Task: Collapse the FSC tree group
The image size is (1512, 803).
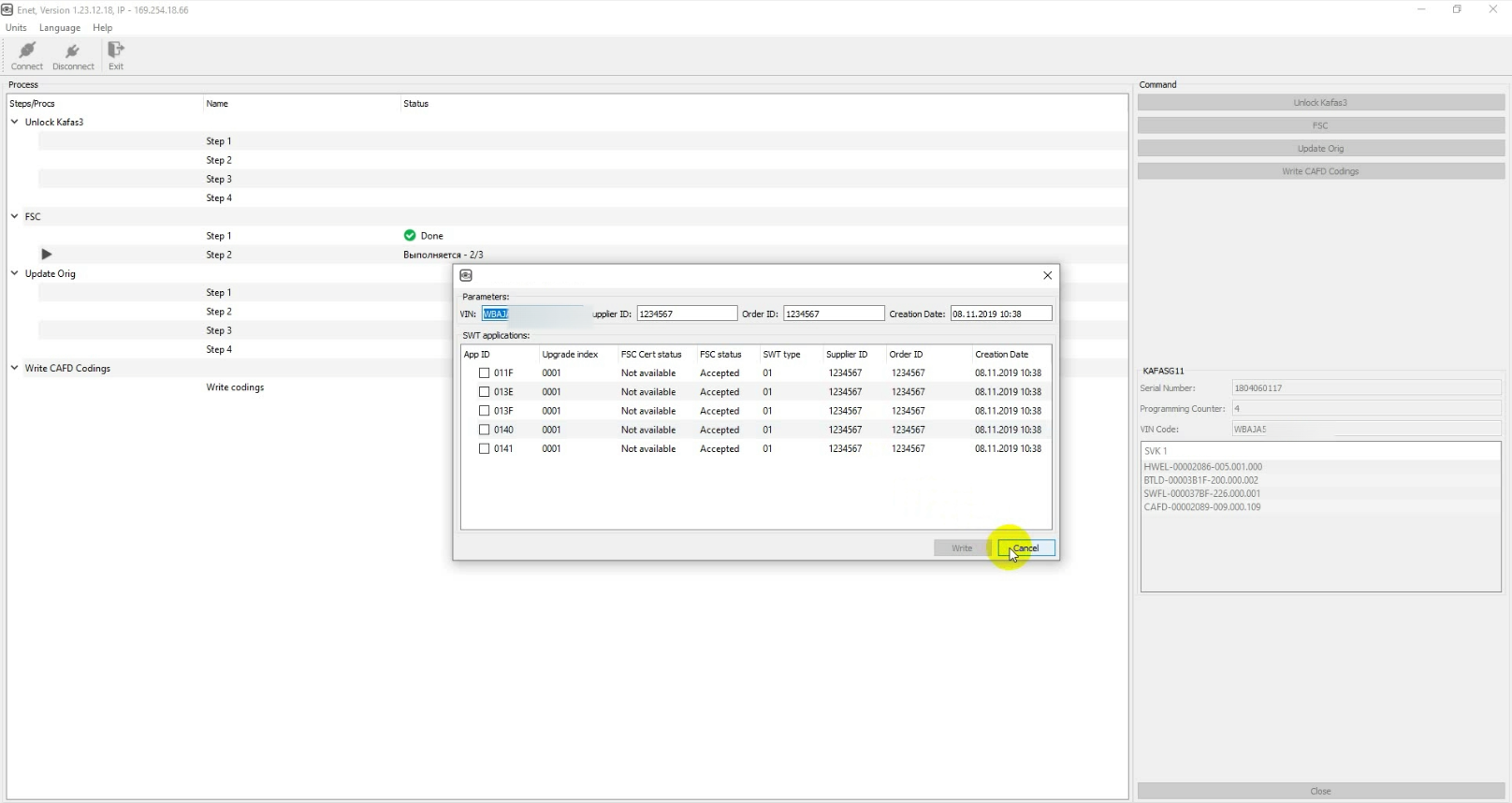Action: 15,216
